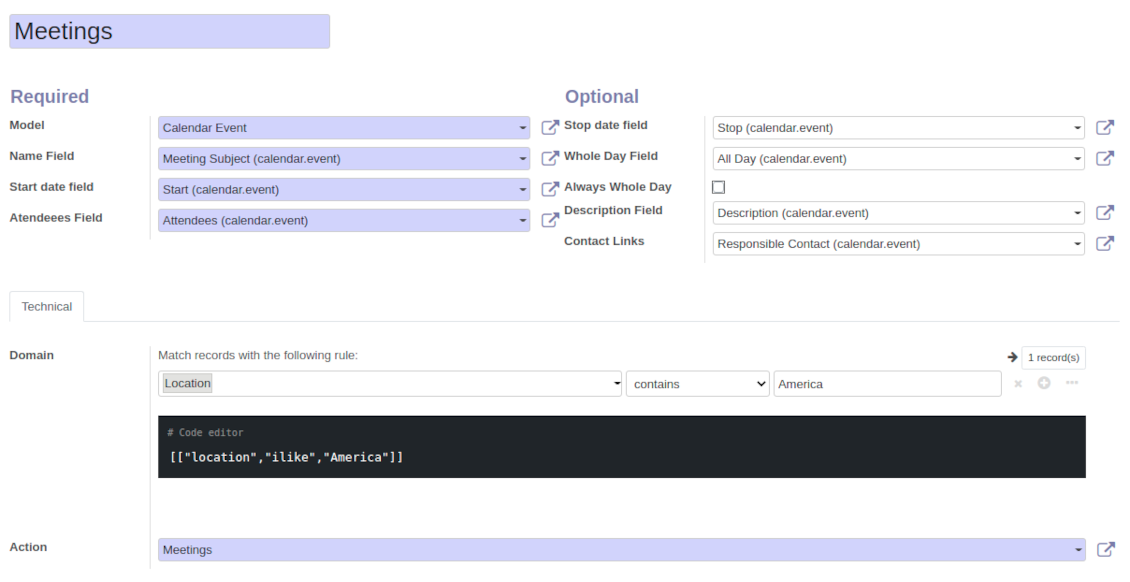Screen dimensions: 1130x582
Task: Click the 1 record(s) button
Action: [1052, 357]
